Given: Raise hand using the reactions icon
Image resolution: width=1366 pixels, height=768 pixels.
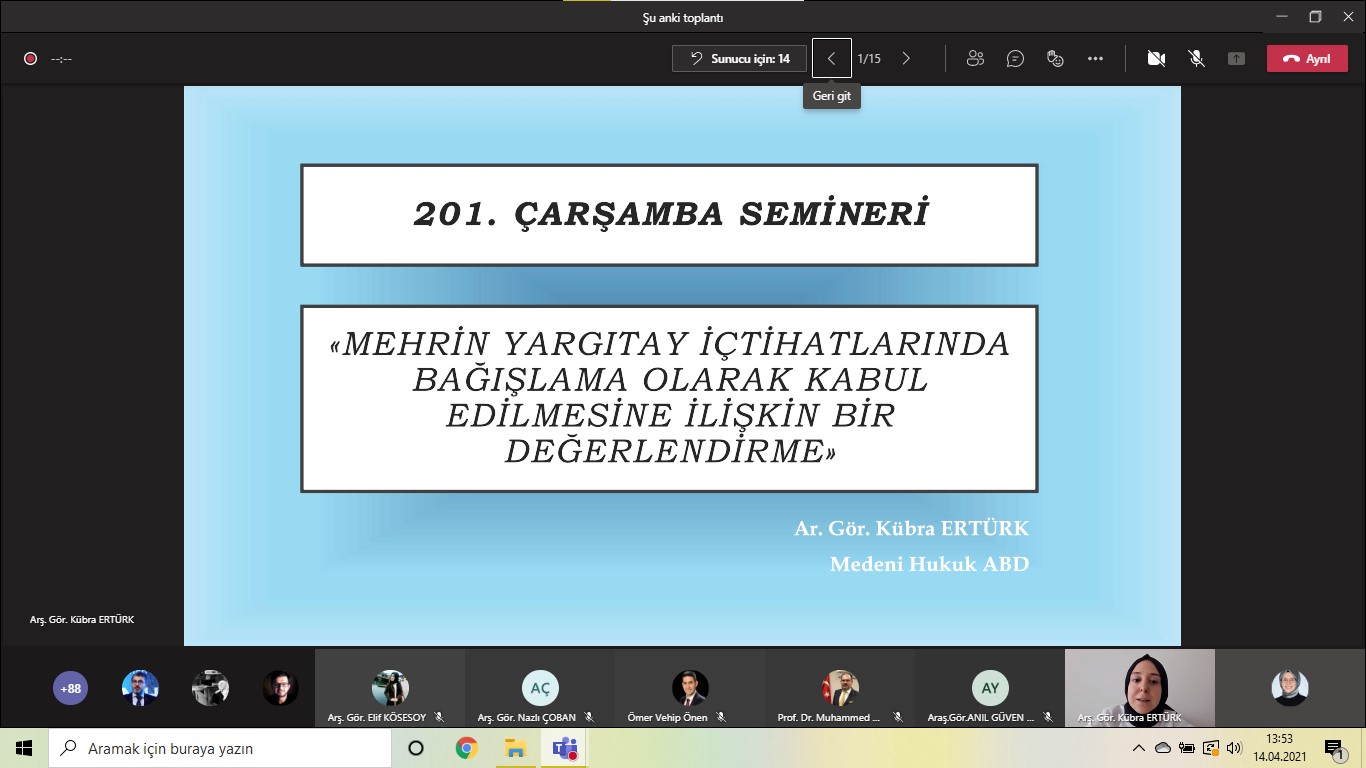Looking at the screenshot, I should (x=1054, y=59).
